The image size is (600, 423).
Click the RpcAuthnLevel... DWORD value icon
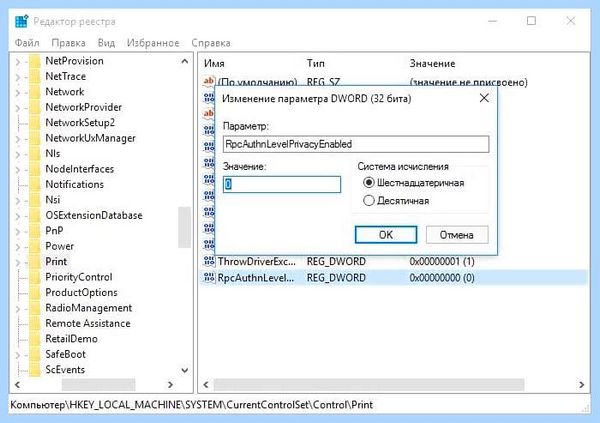tap(209, 278)
